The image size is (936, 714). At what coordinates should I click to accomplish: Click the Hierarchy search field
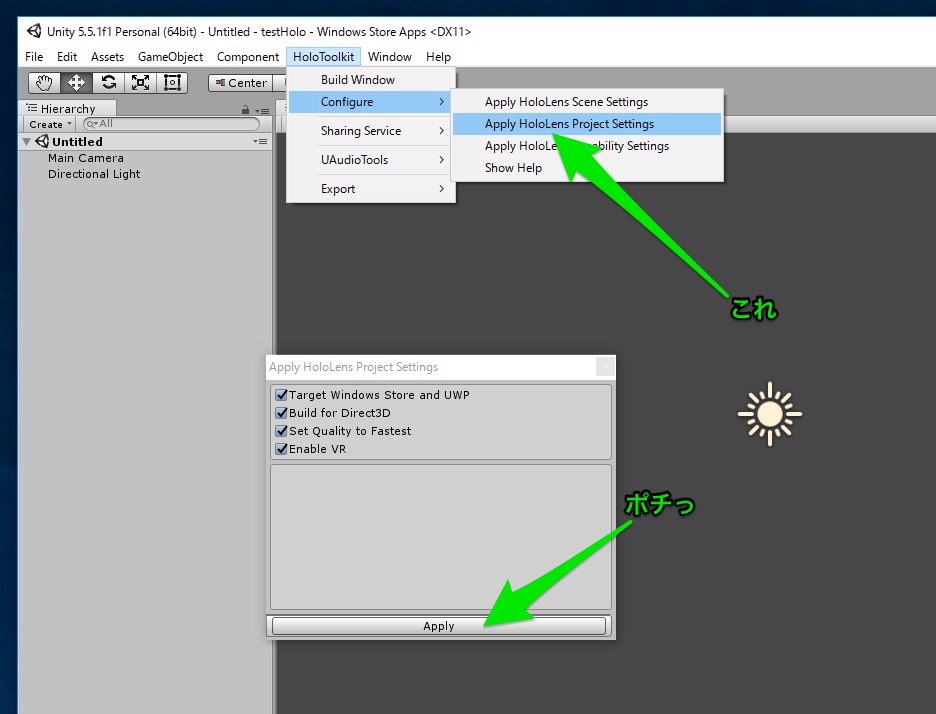(x=171, y=124)
